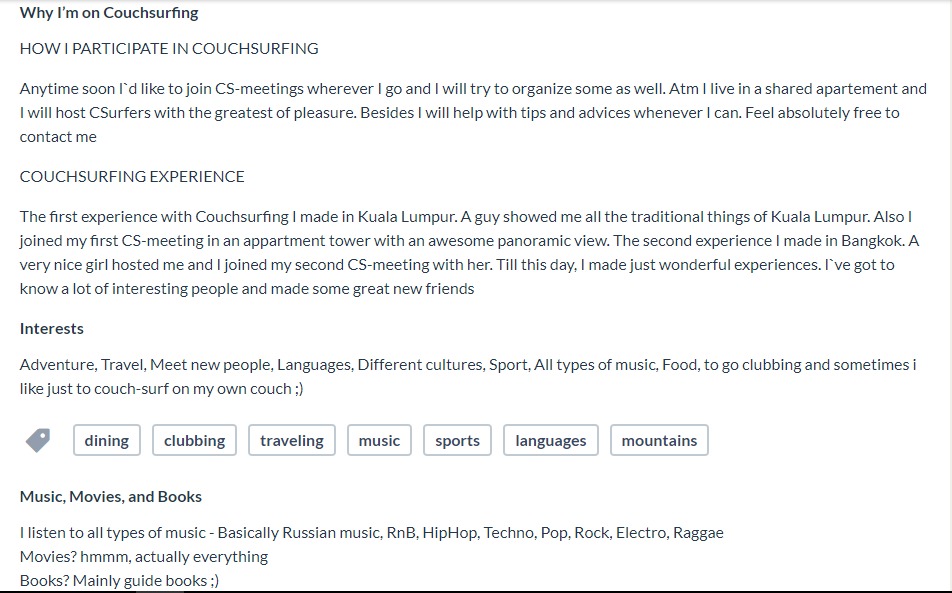
Task: Select the mountains tag
Action: pos(659,440)
